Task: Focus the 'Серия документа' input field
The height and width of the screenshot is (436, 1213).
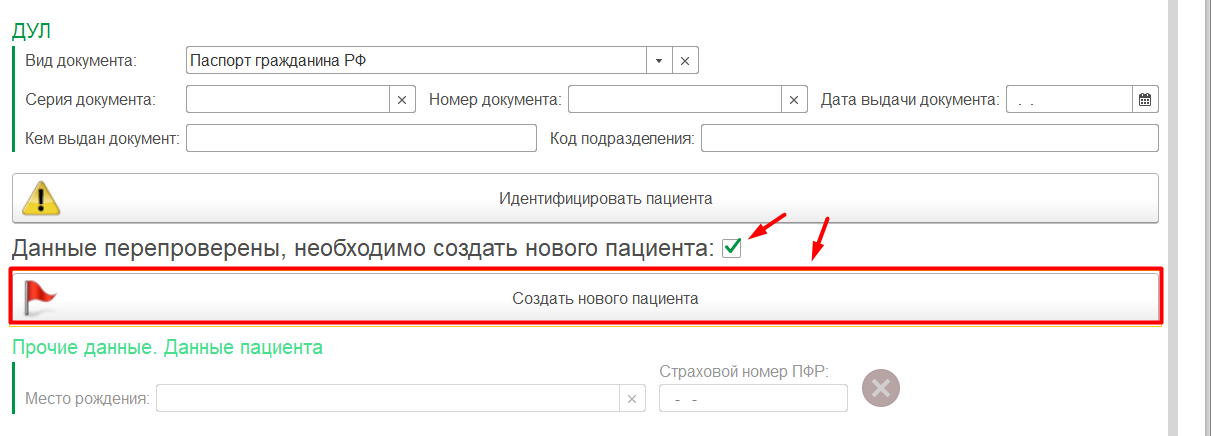Action: point(287,100)
